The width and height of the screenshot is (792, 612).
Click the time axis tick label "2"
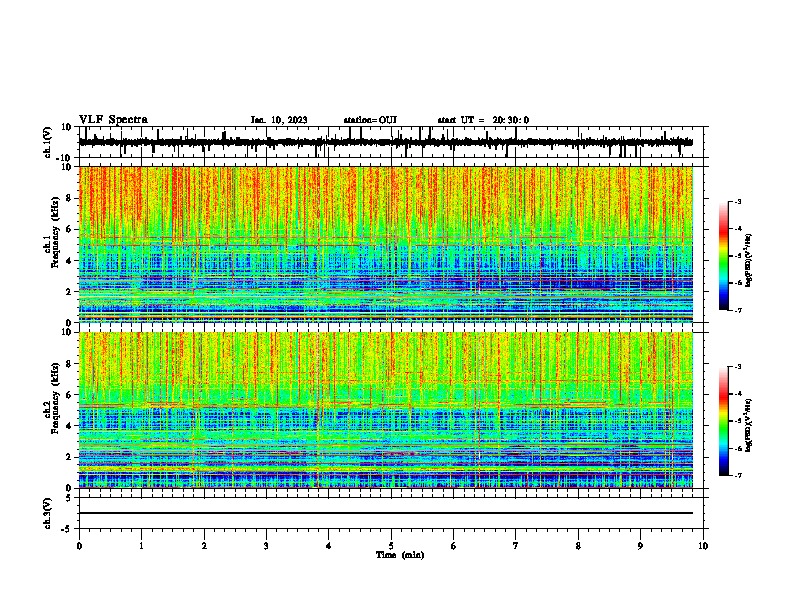(x=204, y=546)
